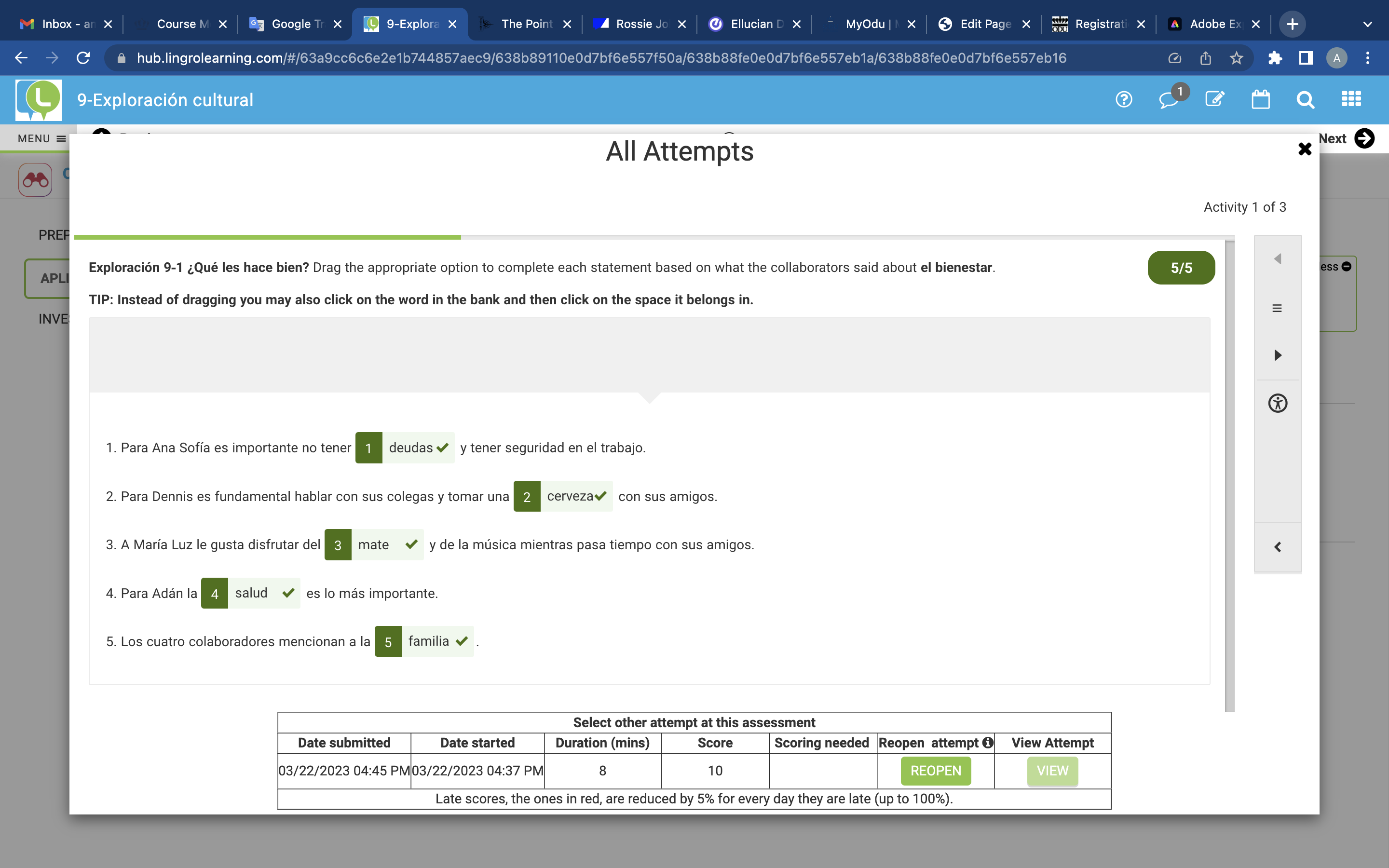Go to previous activity with left triangle
This screenshot has height=868, width=1389.
tap(1278, 259)
